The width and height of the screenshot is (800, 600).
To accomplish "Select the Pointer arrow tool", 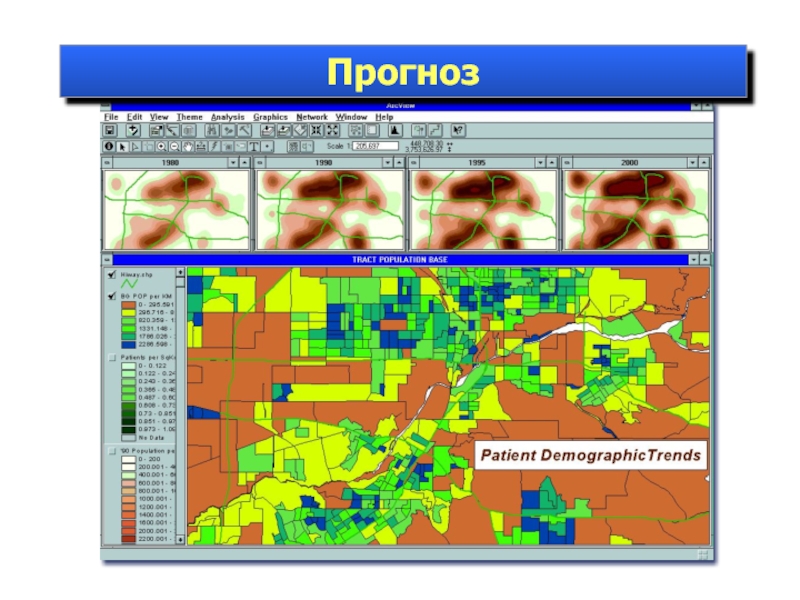I will 122,147.
